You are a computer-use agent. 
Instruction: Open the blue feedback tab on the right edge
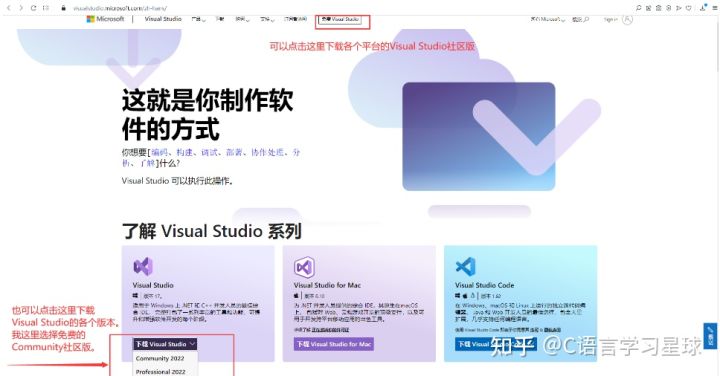tap(710, 336)
